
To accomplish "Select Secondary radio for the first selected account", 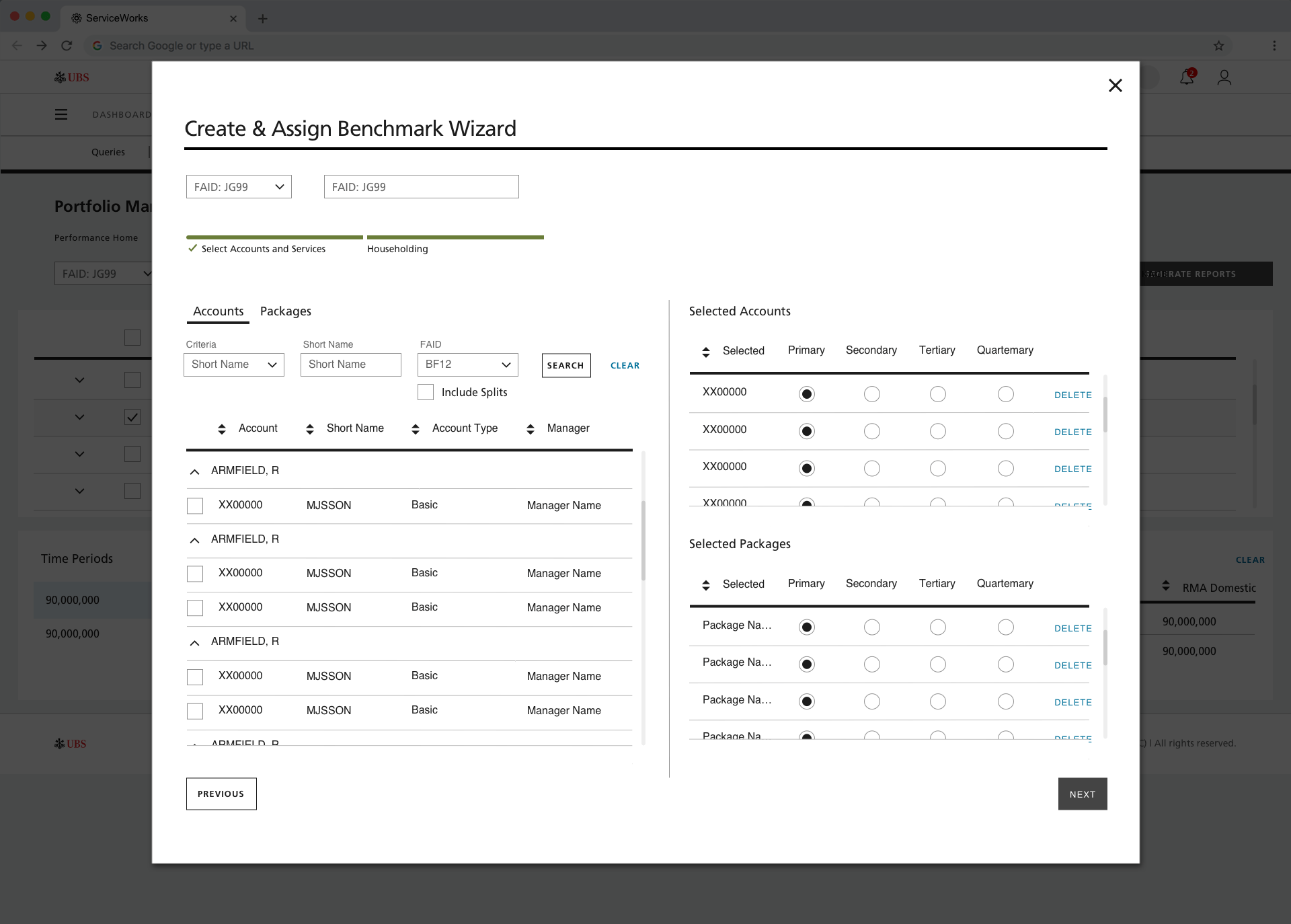I will [x=871, y=394].
